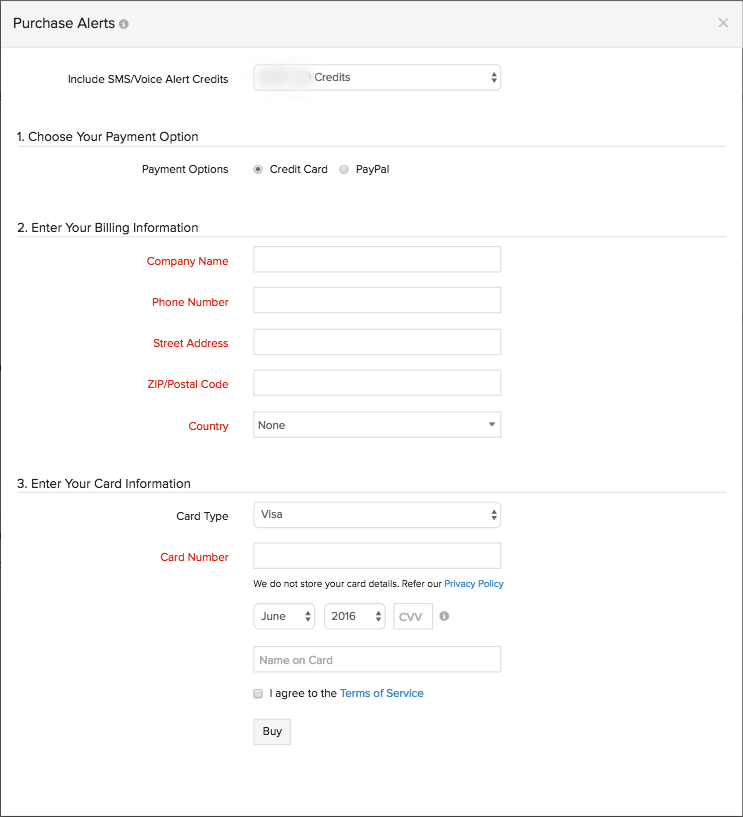This screenshot has height=817, width=743.
Task: Open the expiry month dropdown showing June
Action: pyautogui.click(x=284, y=617)
